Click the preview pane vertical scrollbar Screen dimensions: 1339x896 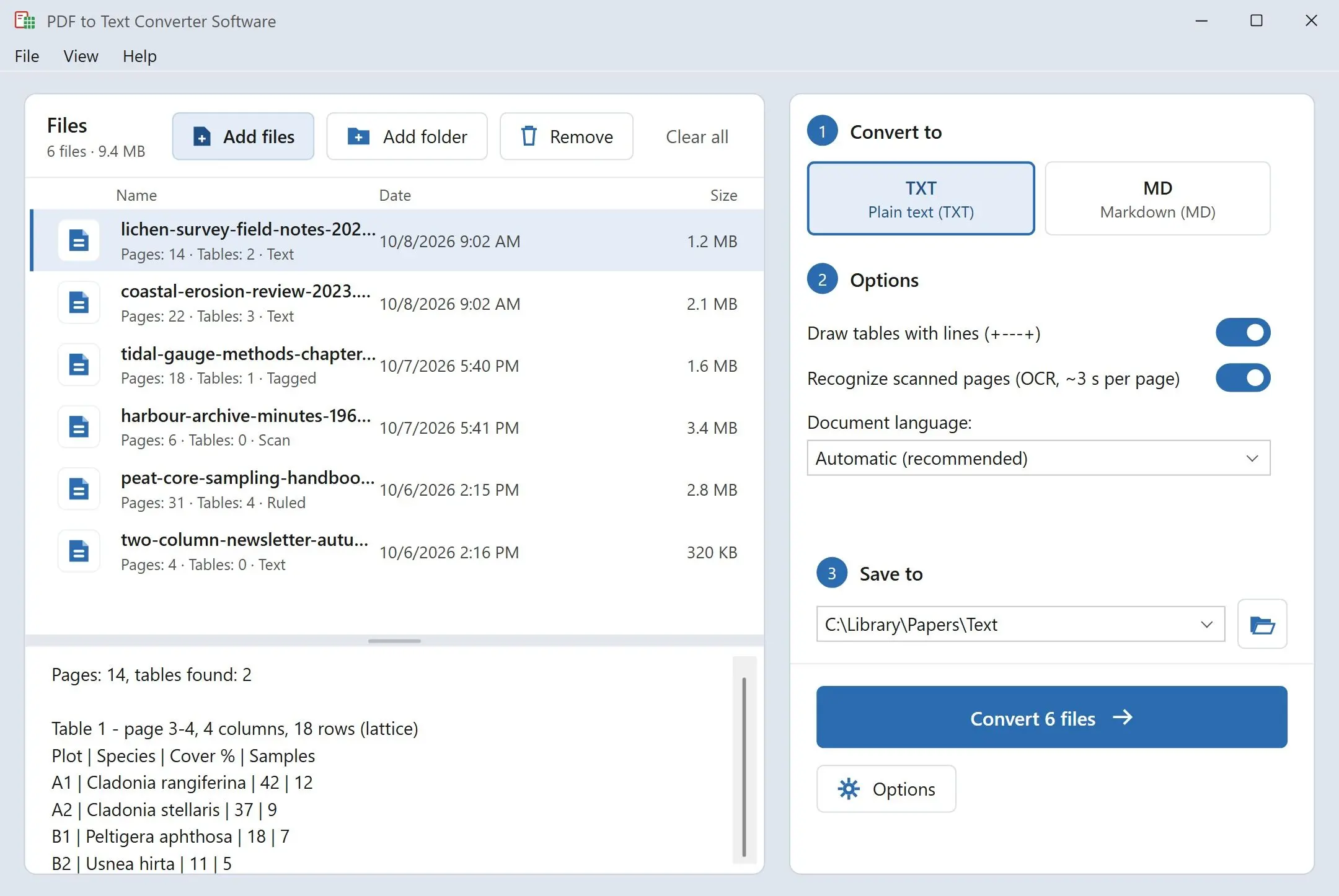point(744,766)
